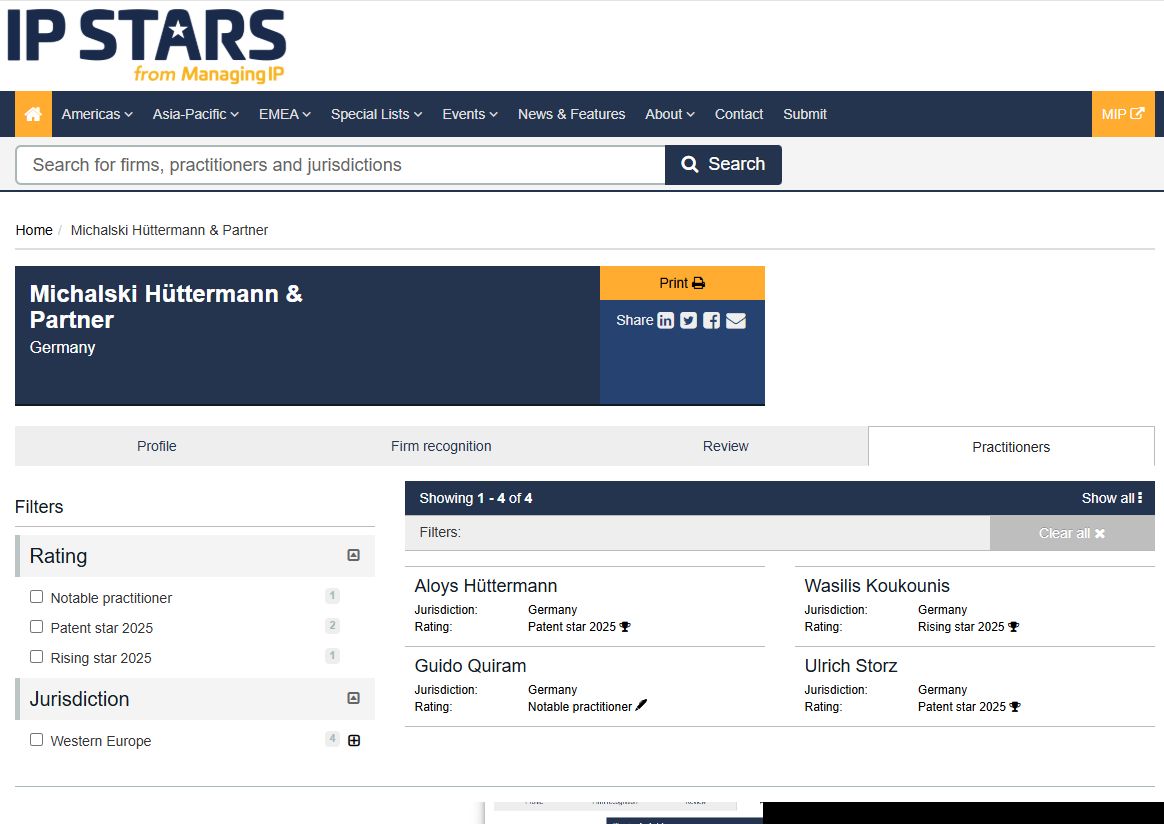The image size is (1164, 824).
Task: Share firm on Facebook icon
Action: click(x=711, y=321)
